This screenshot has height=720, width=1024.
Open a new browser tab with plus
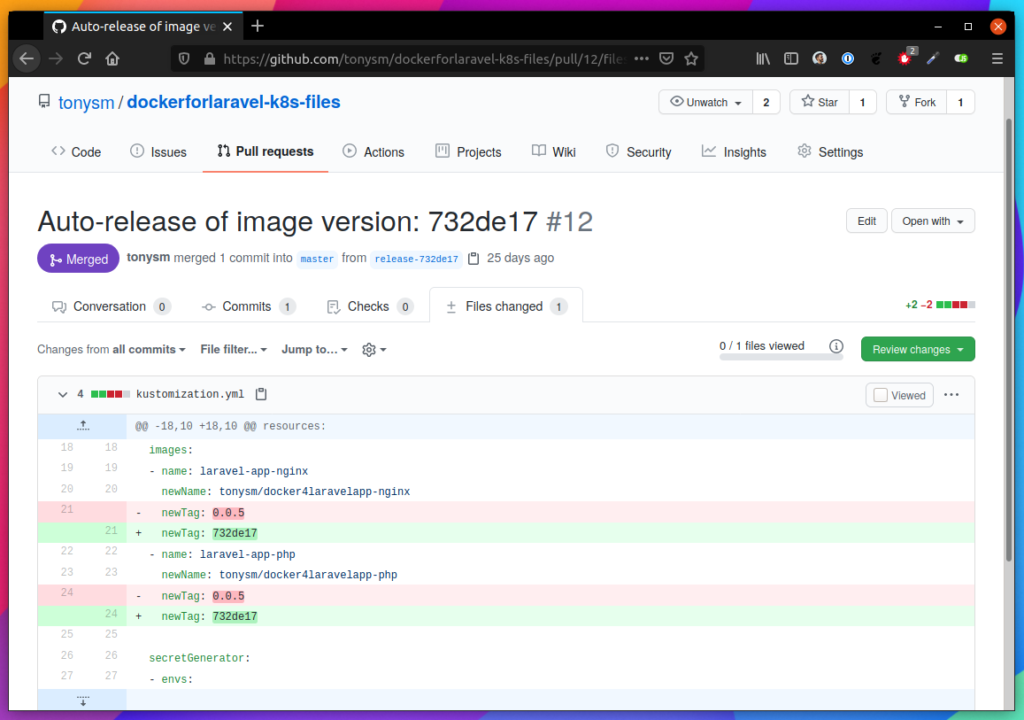point(257,26)
